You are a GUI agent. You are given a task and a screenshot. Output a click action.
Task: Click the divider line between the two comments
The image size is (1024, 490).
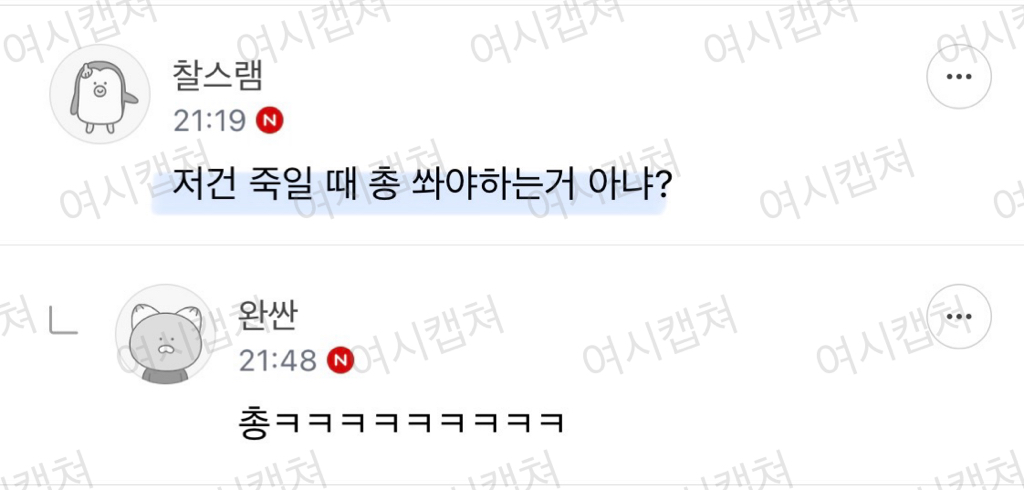click(512, 245)
